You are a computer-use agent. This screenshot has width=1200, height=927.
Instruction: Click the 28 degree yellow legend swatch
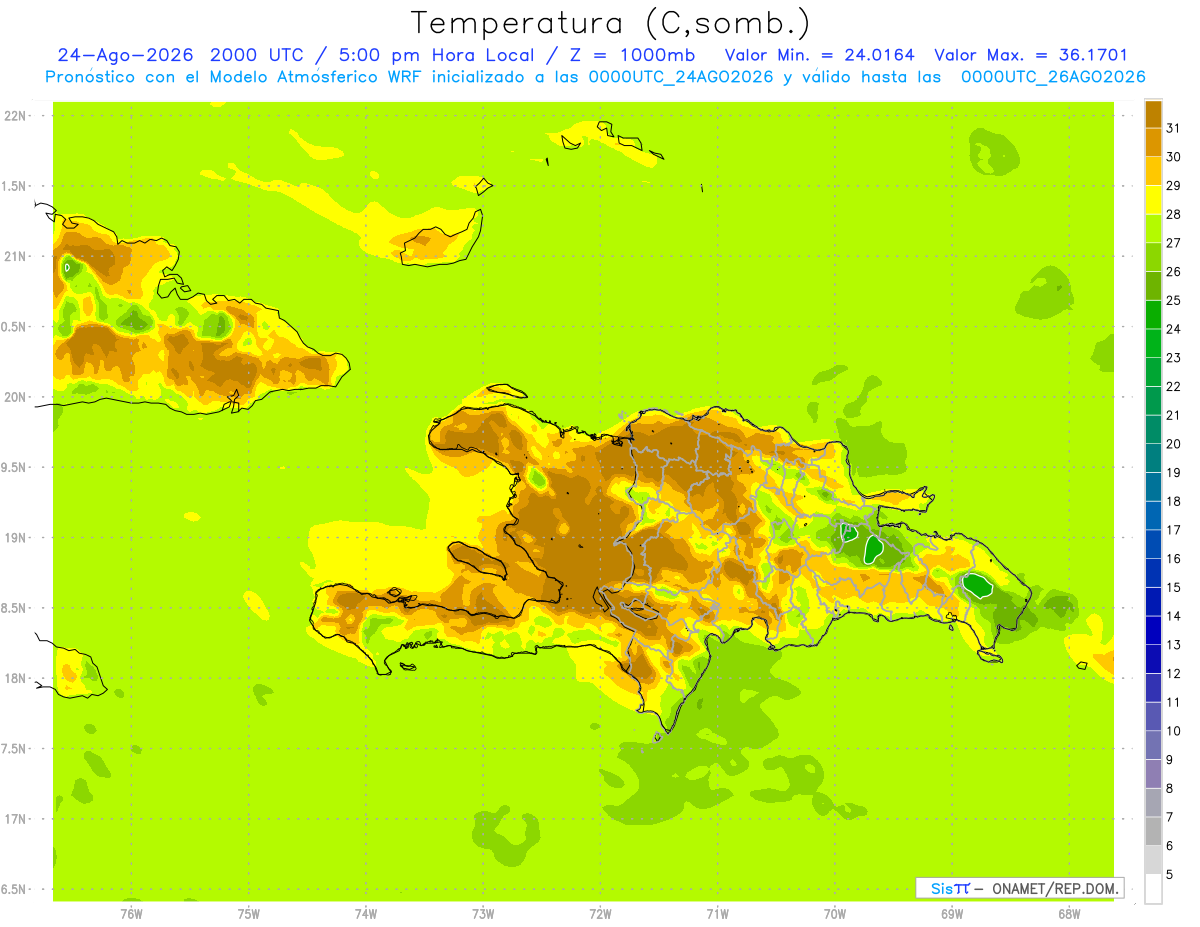[1153, 201]
